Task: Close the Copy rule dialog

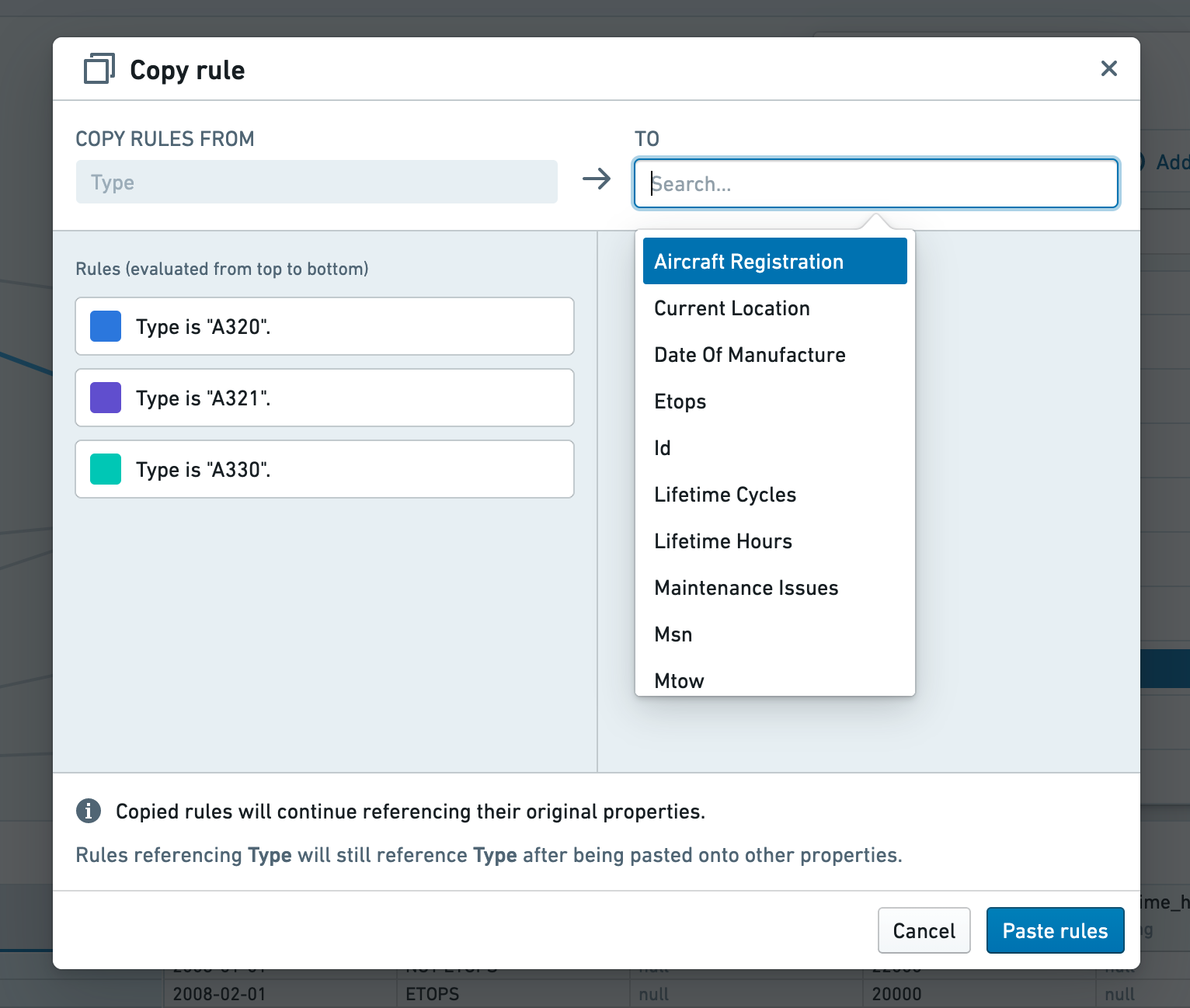Action: [x=1108, y=68]
